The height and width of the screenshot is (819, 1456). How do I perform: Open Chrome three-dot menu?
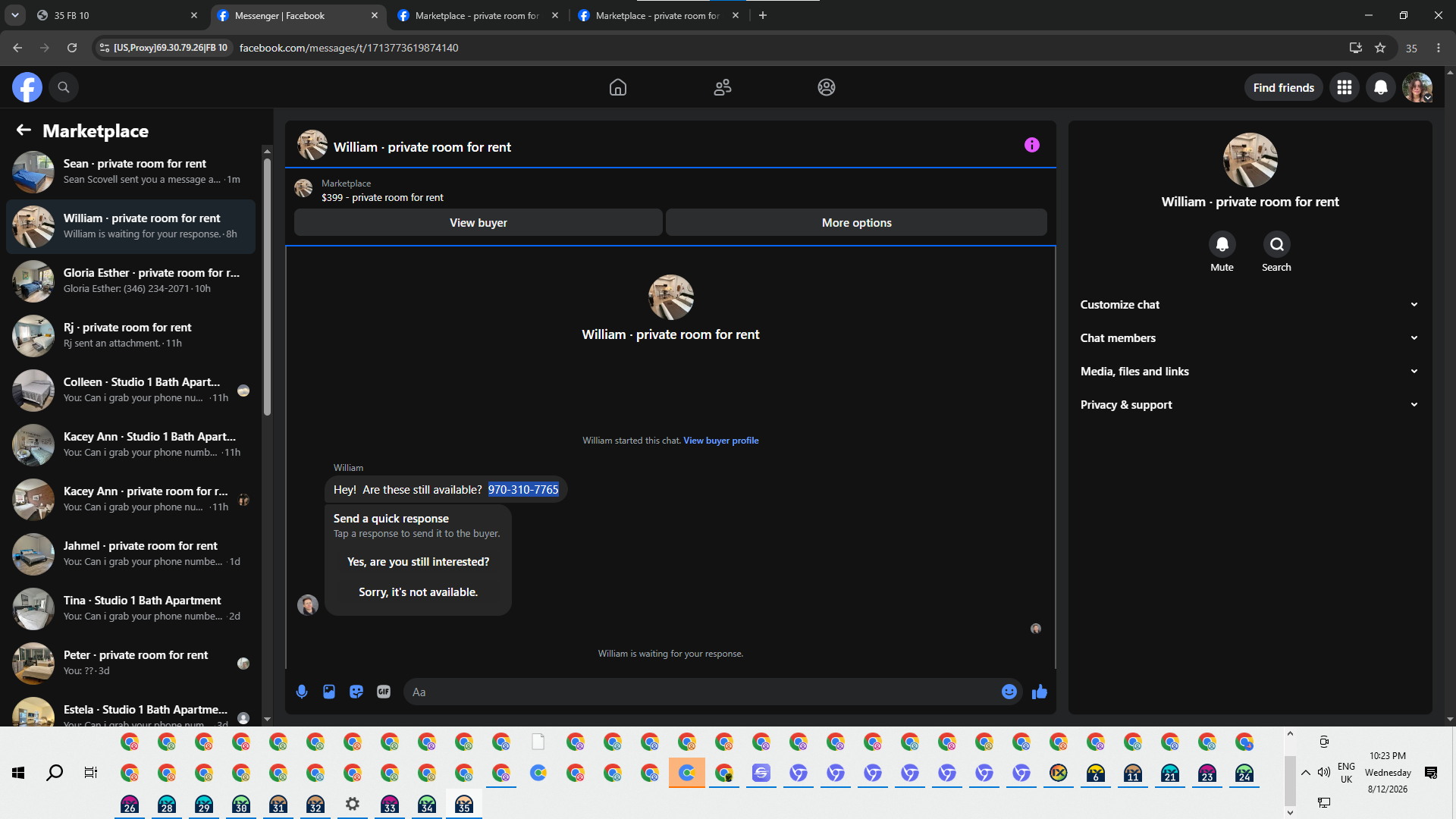(x=1439, y=48)
